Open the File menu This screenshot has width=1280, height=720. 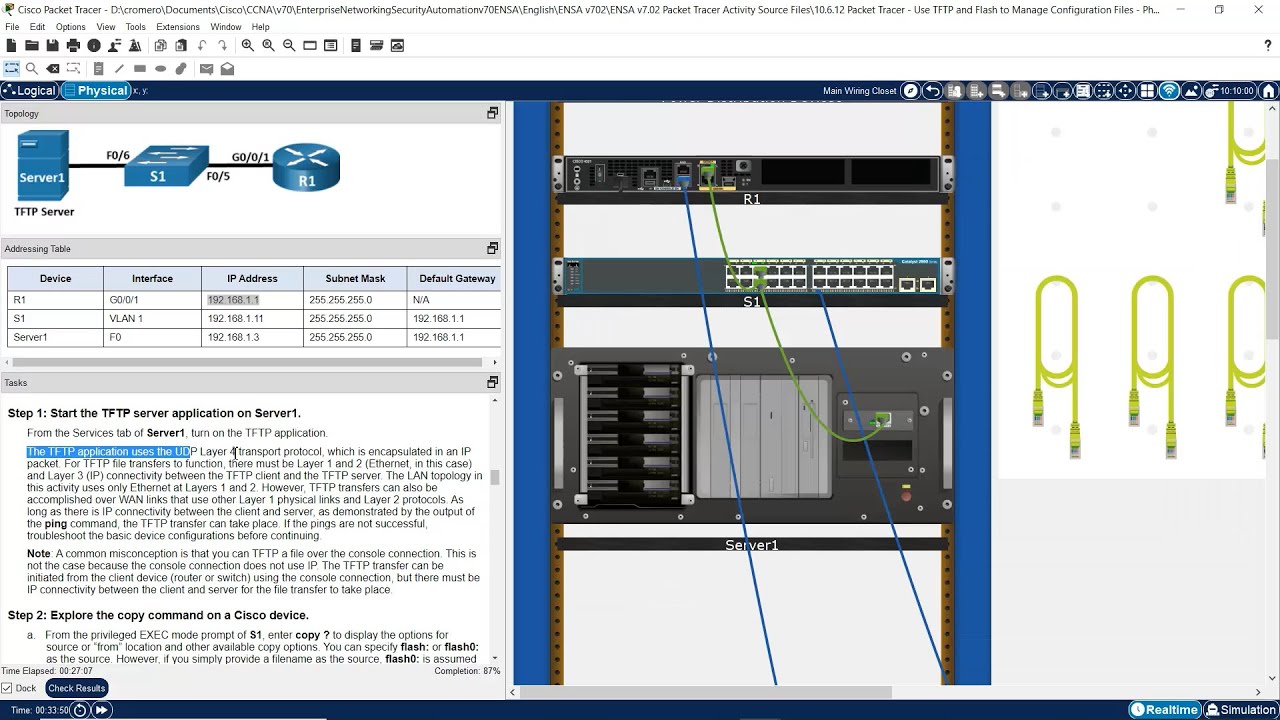12,27
